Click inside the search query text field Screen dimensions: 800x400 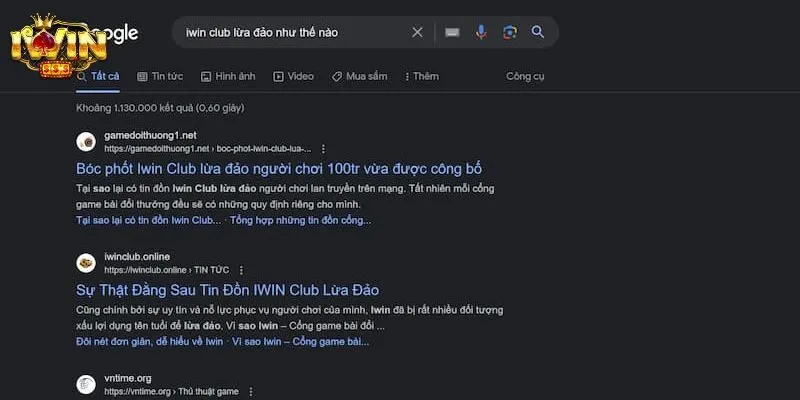[290, 32]
